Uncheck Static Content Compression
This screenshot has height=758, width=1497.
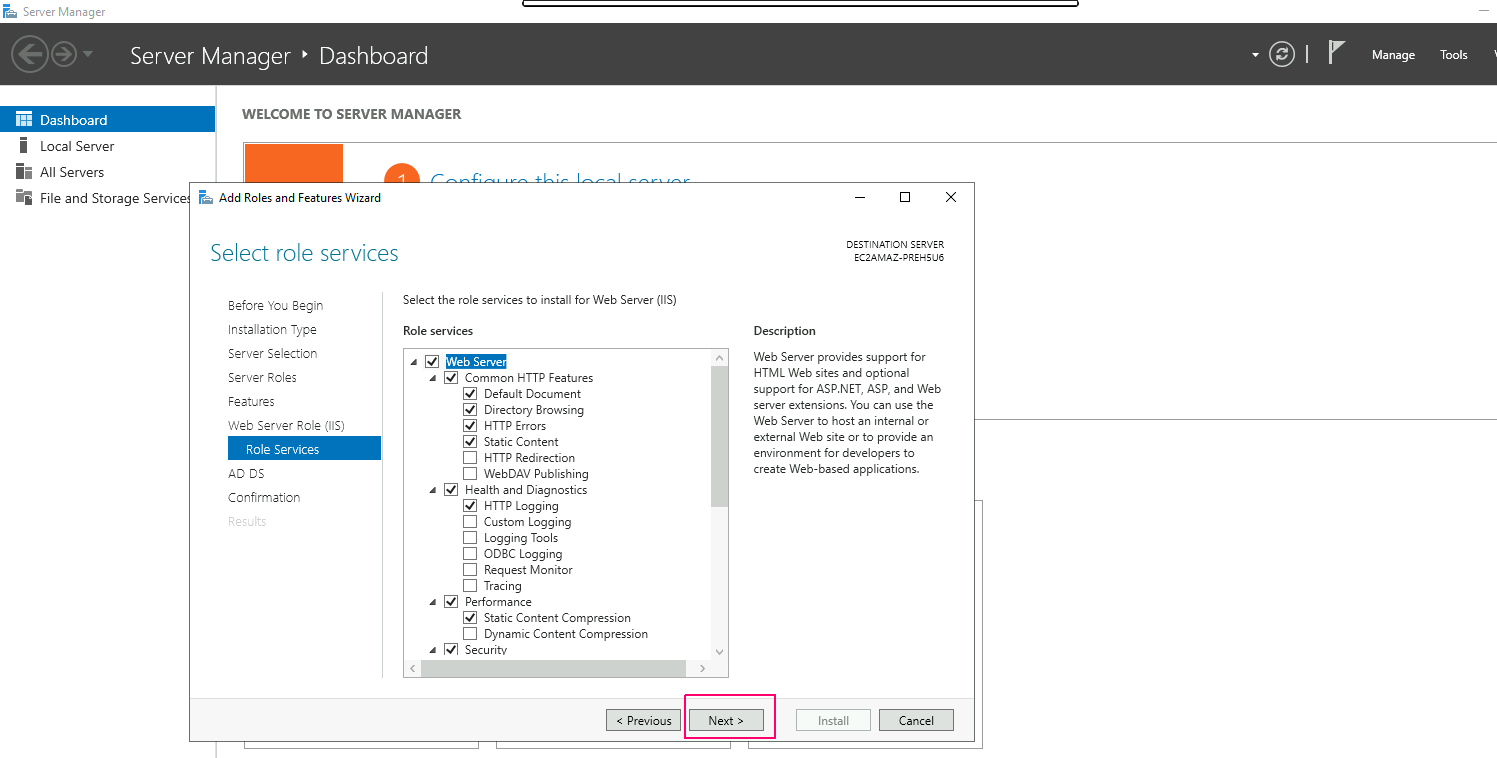[x=470, y=617]
